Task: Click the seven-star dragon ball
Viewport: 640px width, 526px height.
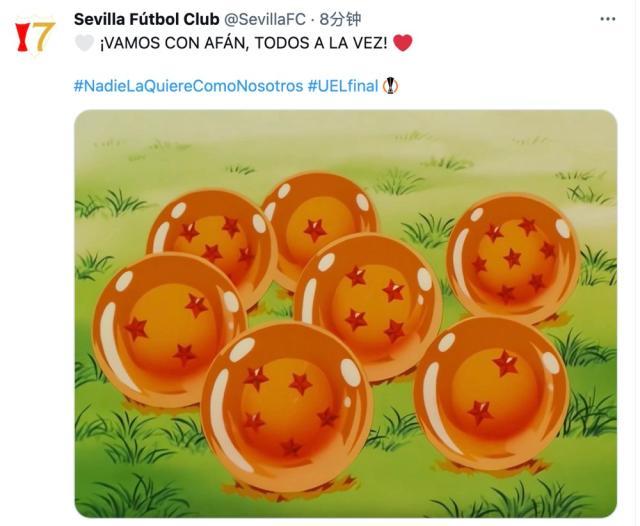Action: pyautogui.click(x=513, y=259)
